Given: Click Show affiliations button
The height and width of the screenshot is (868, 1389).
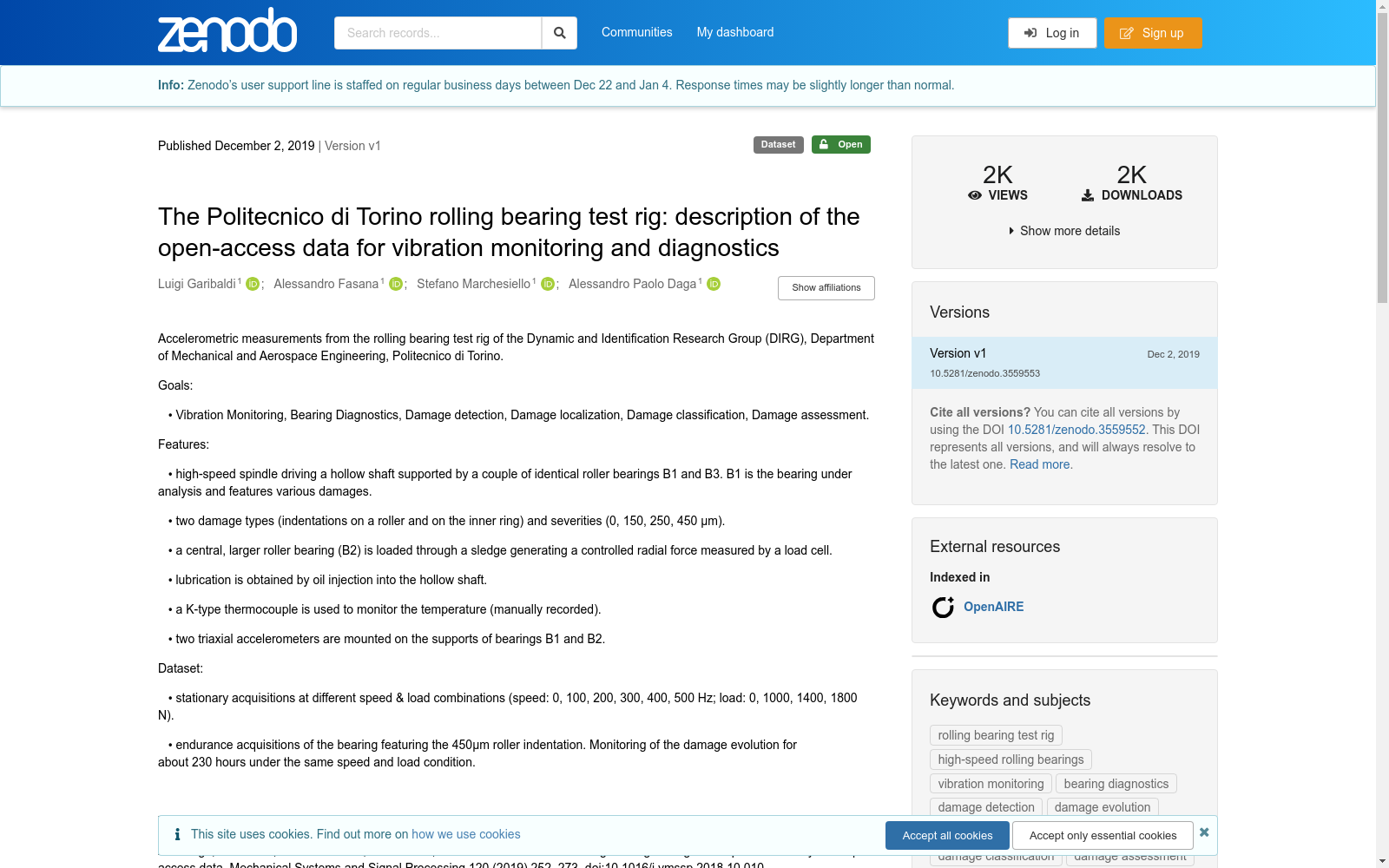Looking at the screenshot, I should [x=826, y=288].
